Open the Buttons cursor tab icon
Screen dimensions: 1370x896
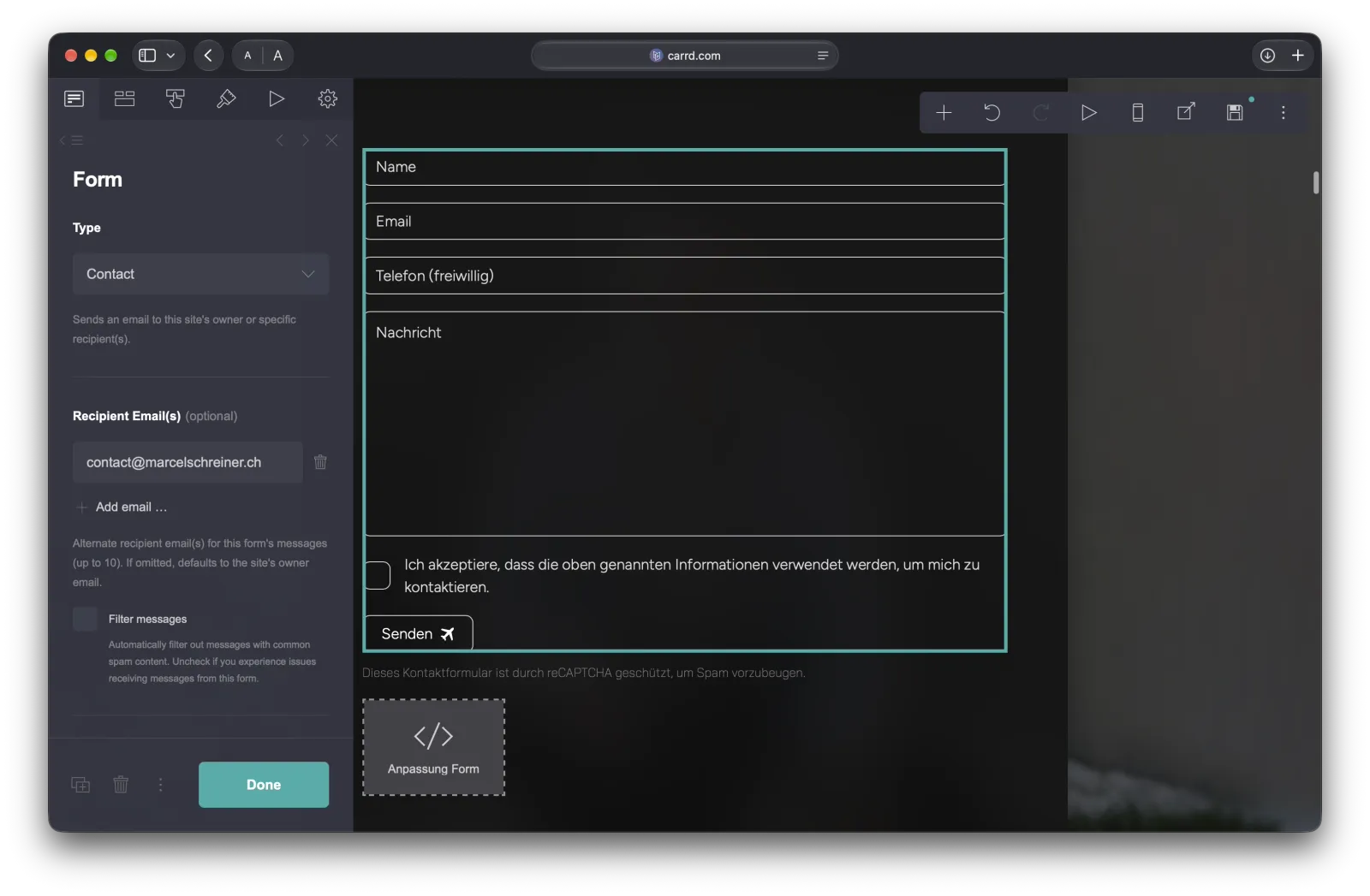[x=176, y=99]
